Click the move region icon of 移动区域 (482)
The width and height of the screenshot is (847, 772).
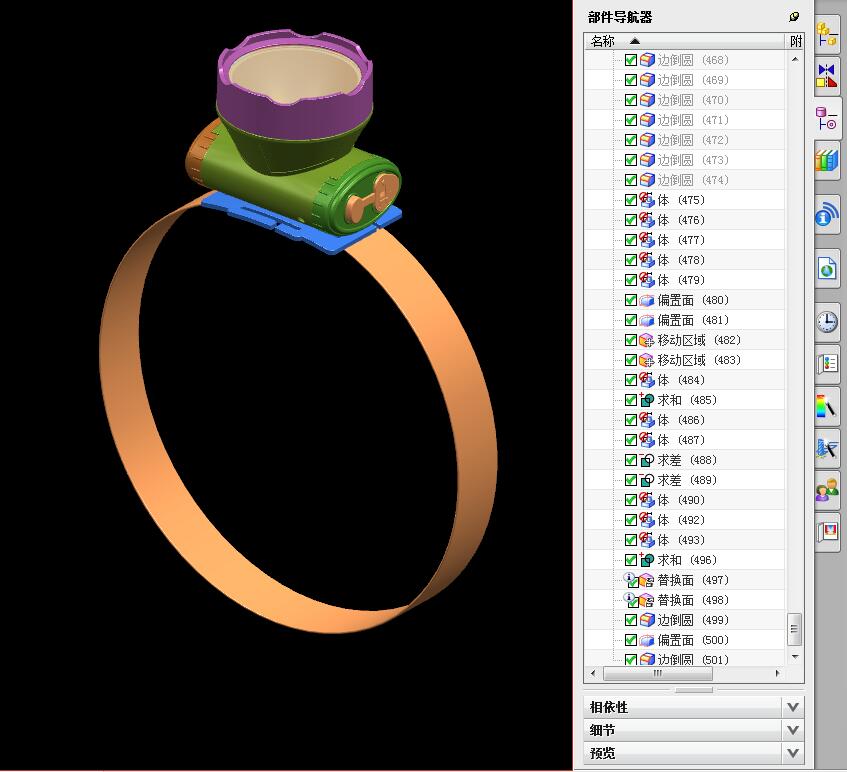coord(647,340)
